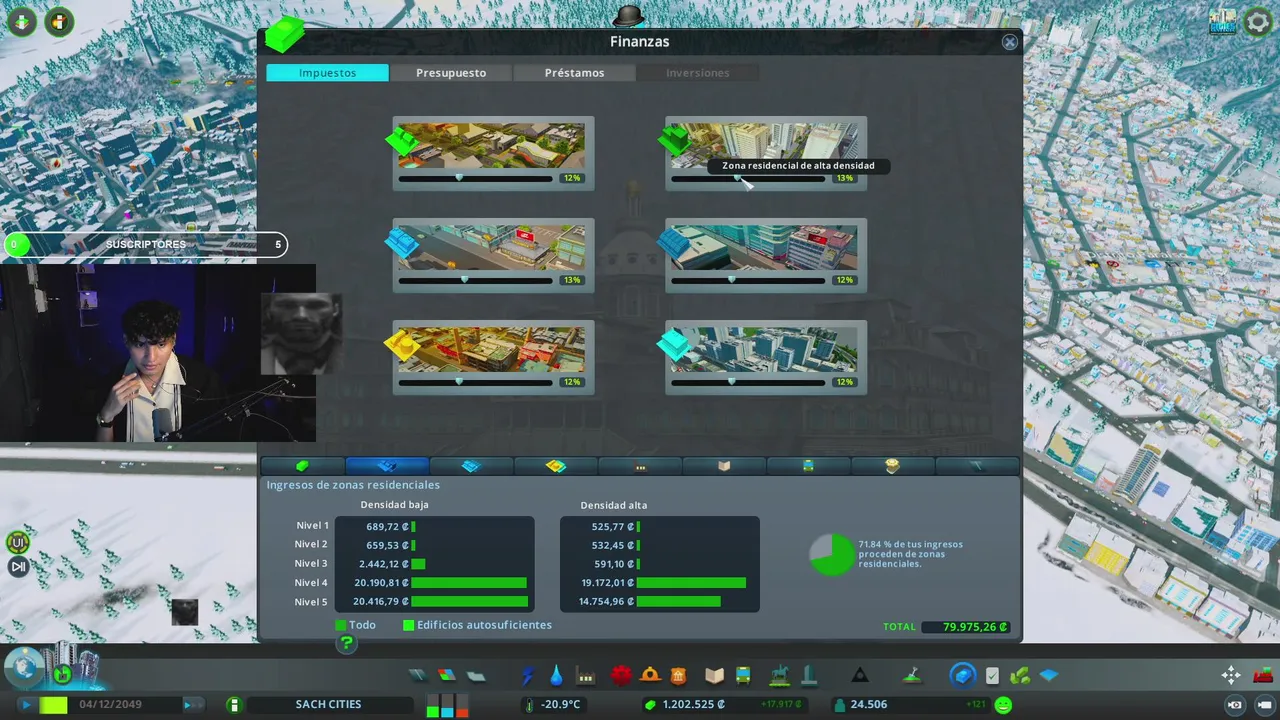The width and height of the screenshot is (1280, 720).
Task: Open the Zoning tool icon
Action: coord(446,676)
